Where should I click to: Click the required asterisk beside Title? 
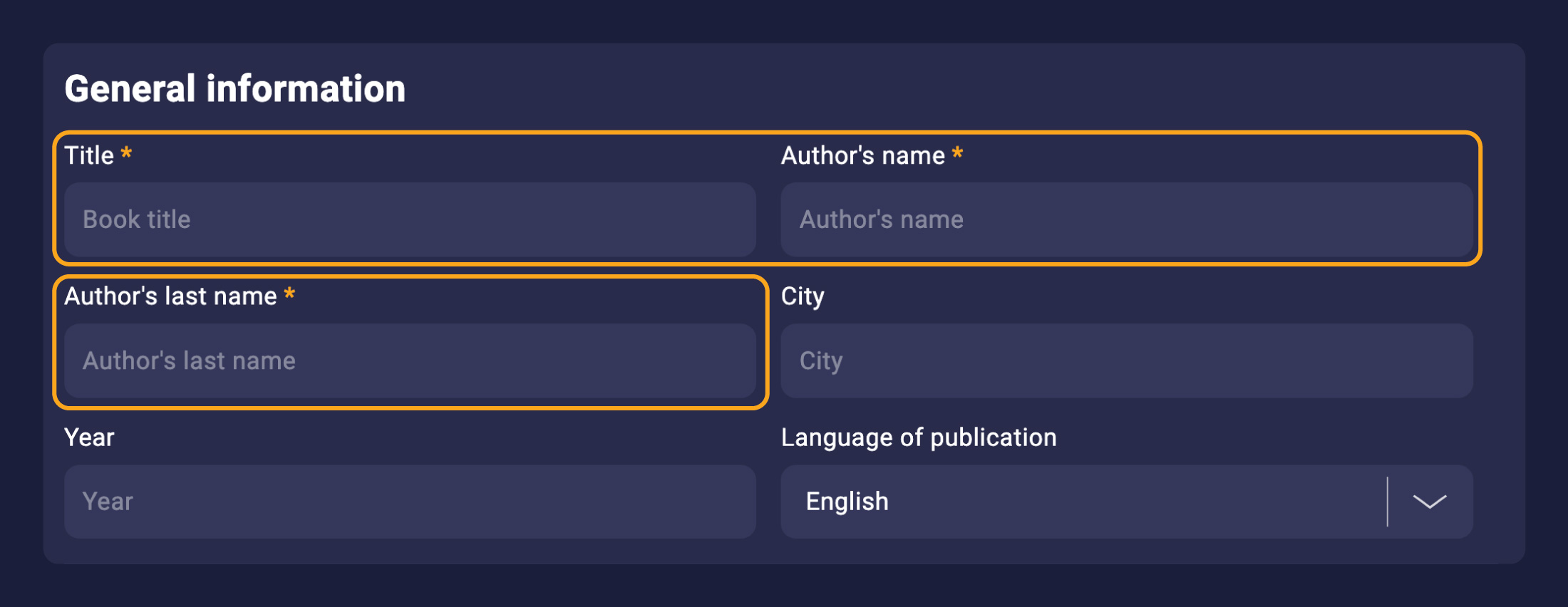pyautogui.click(x=126, y=153)
